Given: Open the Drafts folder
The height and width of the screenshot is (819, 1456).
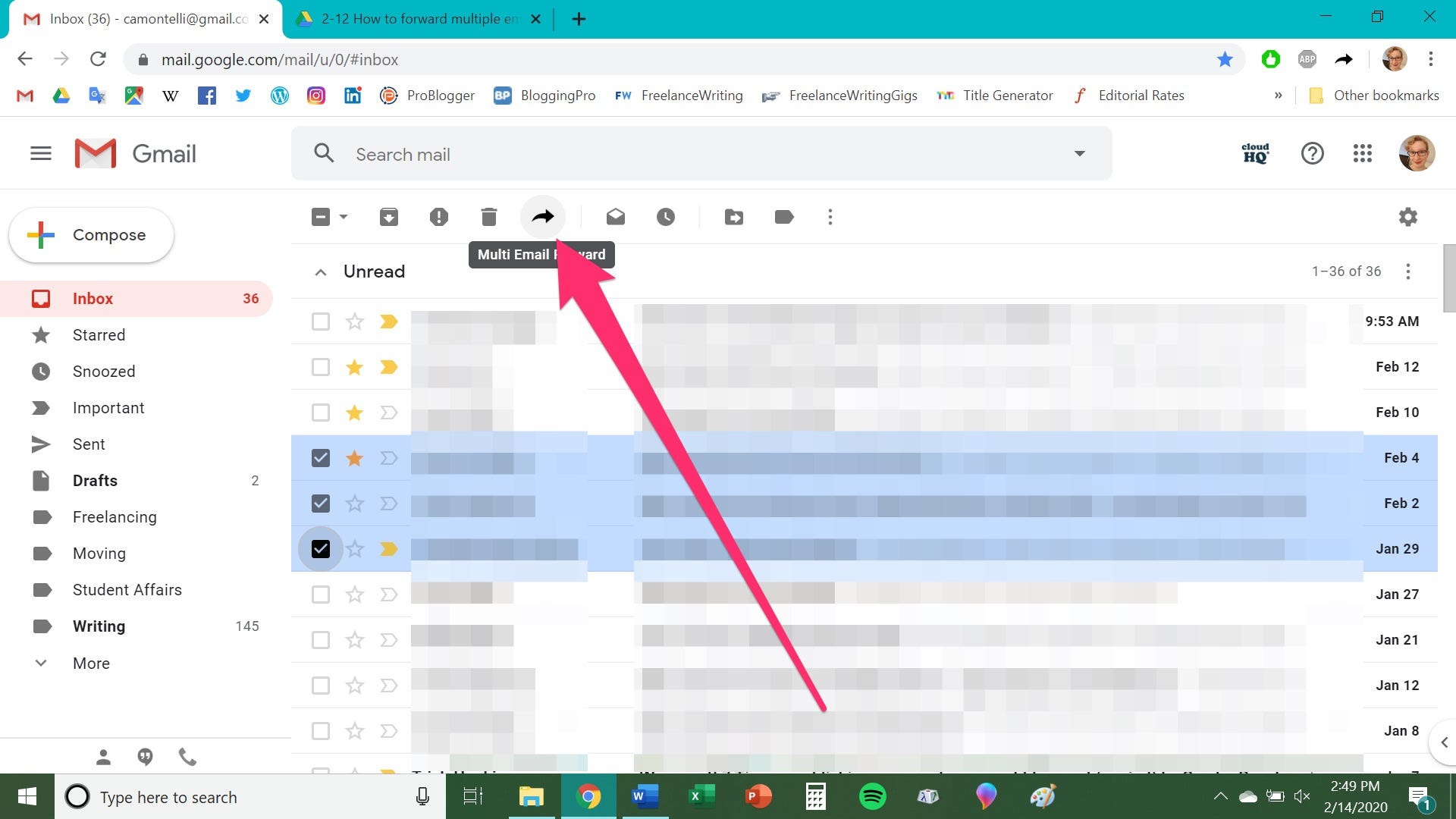Looking at the screenshot, I should (95, 481).
